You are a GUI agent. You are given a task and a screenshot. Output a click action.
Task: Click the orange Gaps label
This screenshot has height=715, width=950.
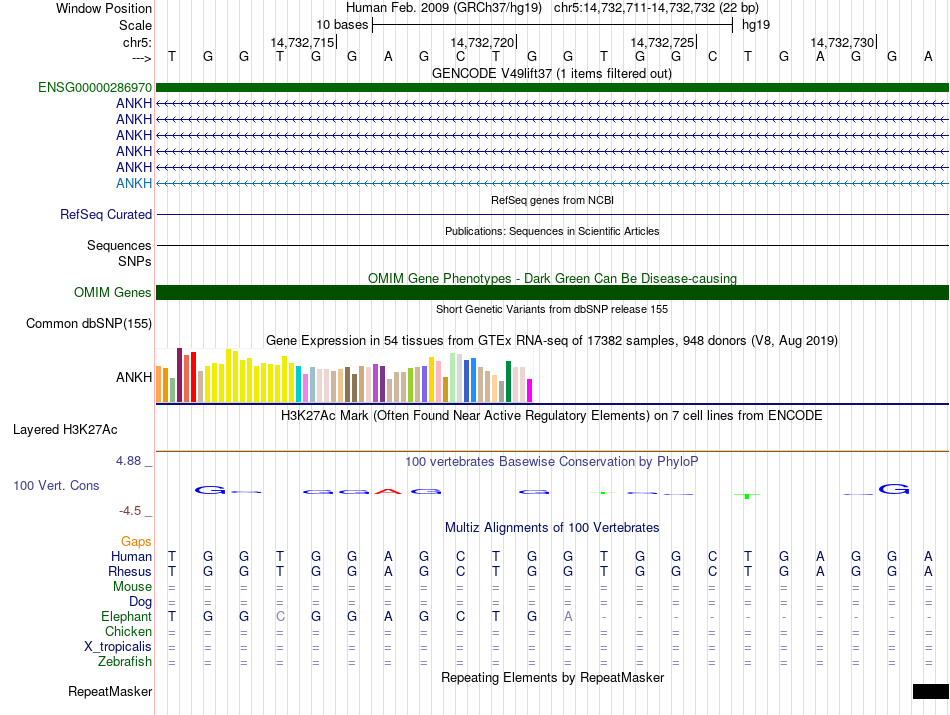(x=136, y=541)
